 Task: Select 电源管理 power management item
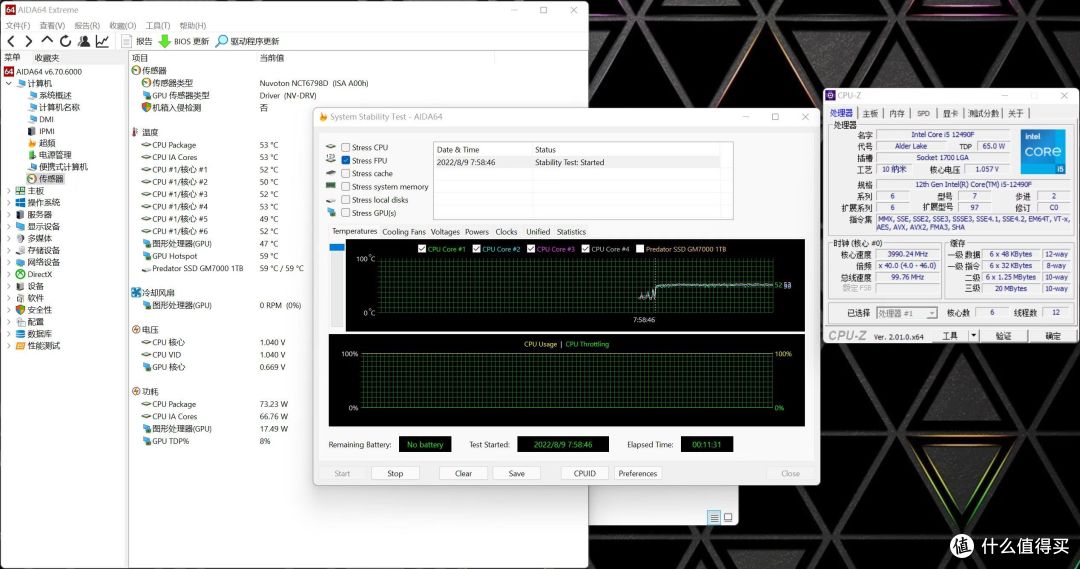[55, 155]
